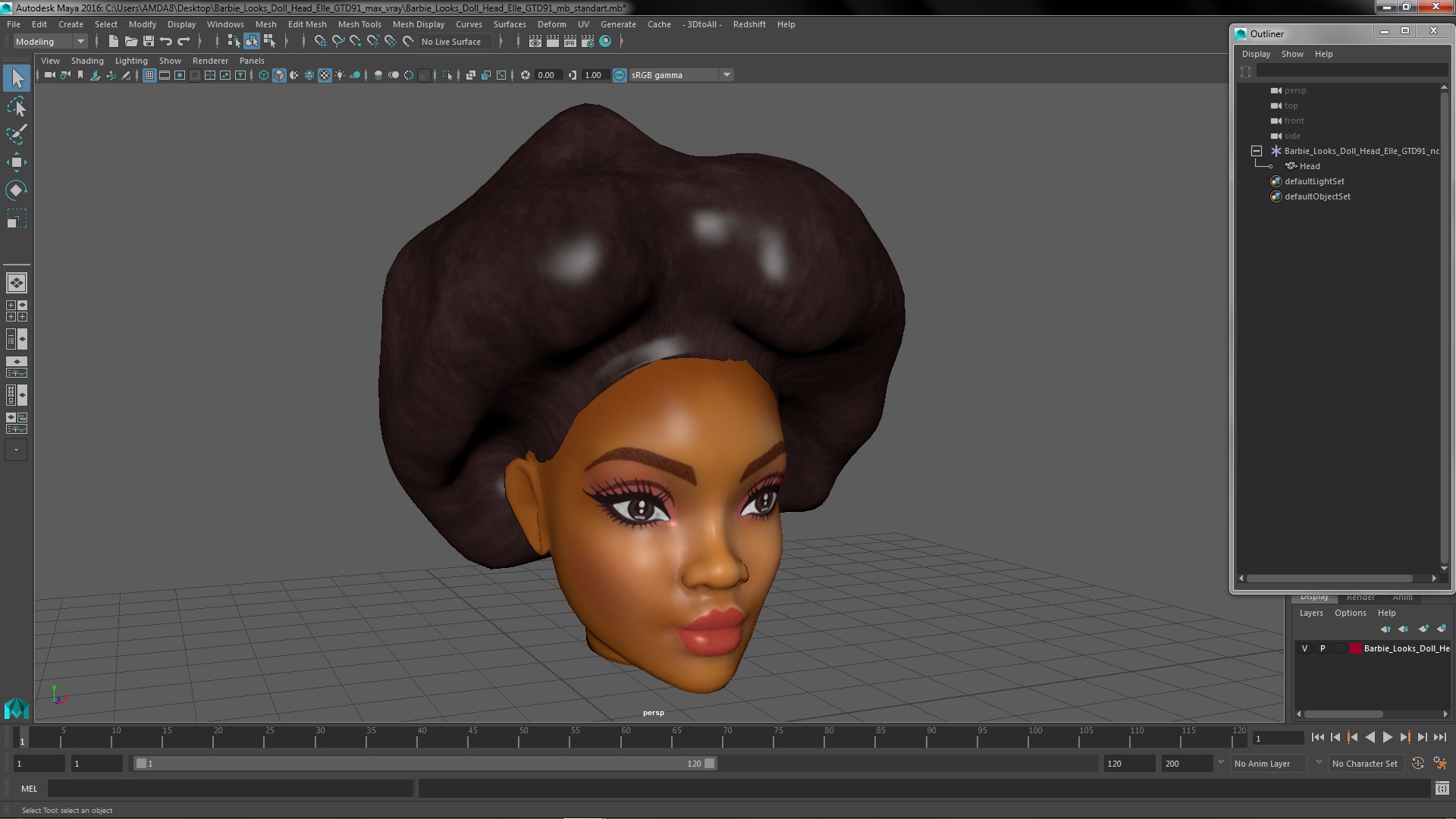Select the arrow Select tool
Viewport: 1456px width, 819px height.
coord(17,78)
